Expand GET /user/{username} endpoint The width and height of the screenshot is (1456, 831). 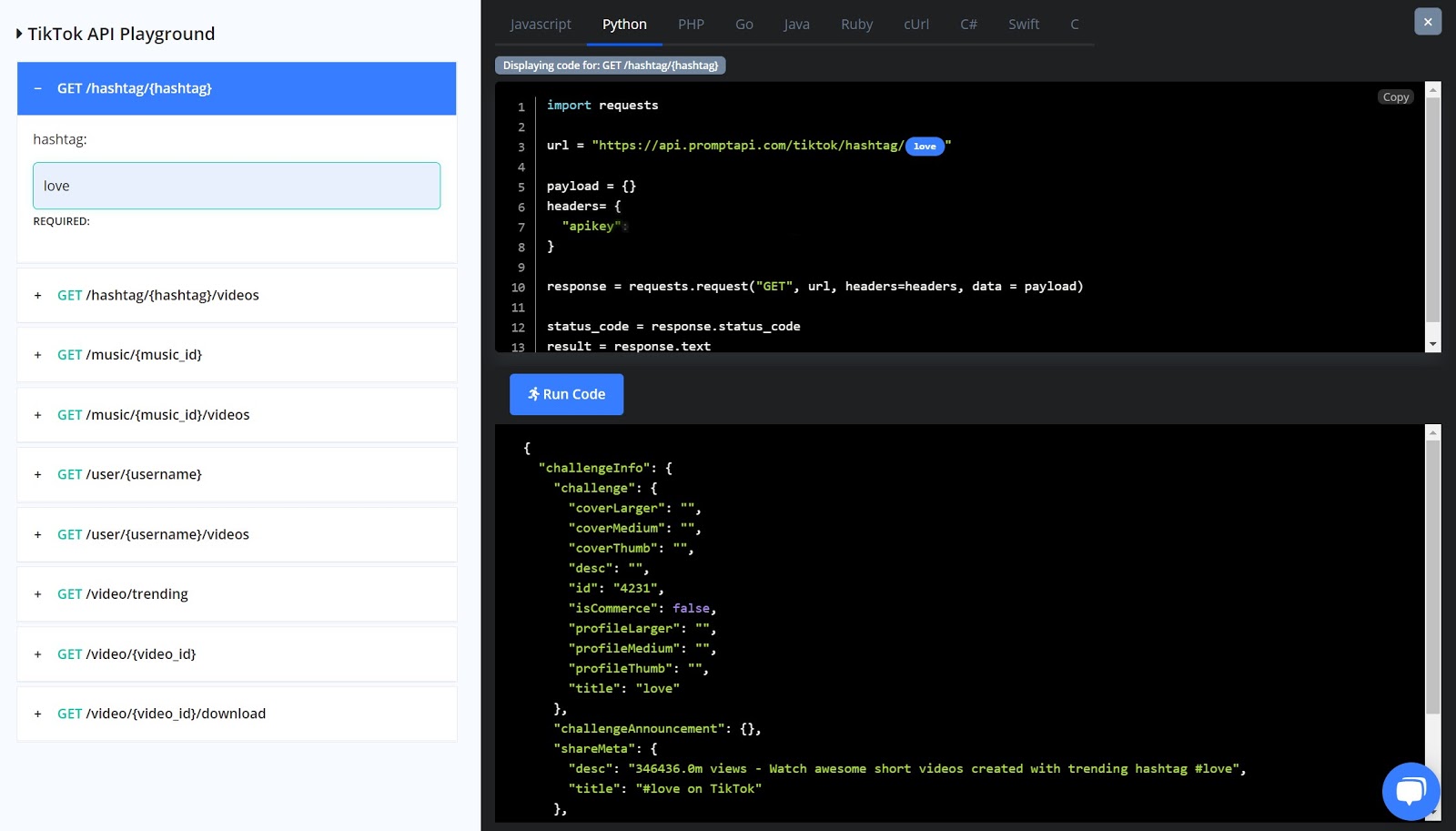tap(237, 474)
